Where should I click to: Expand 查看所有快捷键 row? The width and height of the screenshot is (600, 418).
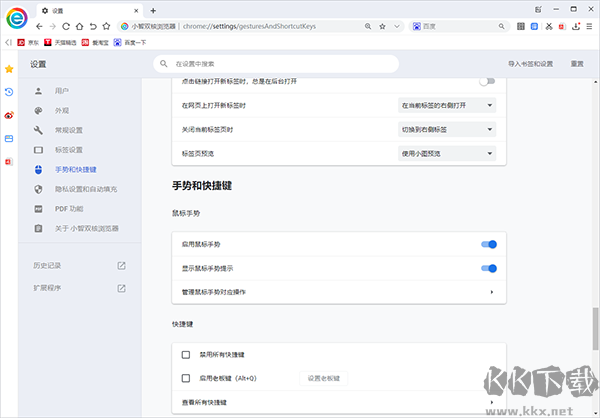click(x=339, y=402)
